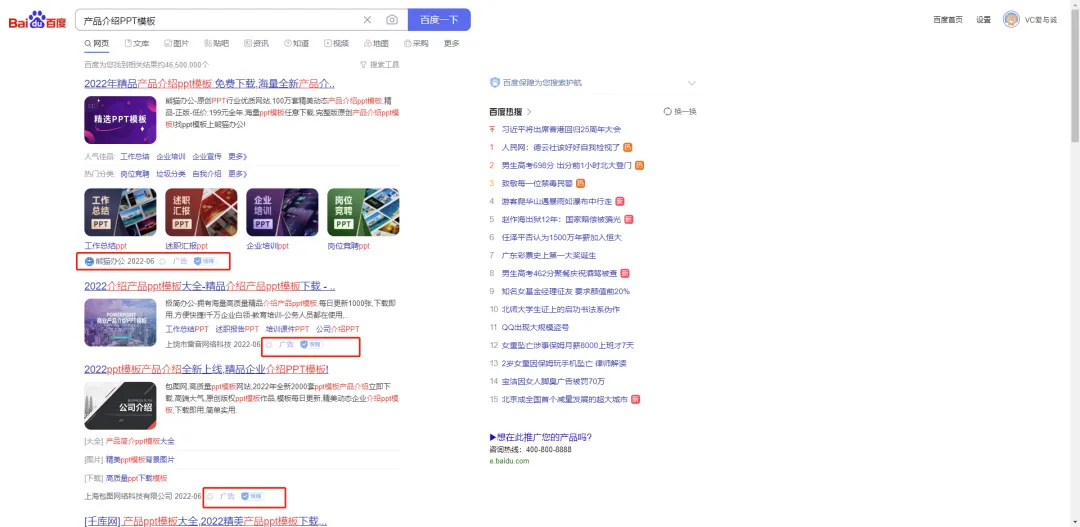The height and width of the screenshot is (527, 1080).
Task: Open hot search QQ出现大规模盗号
Action: coord(534,327)
